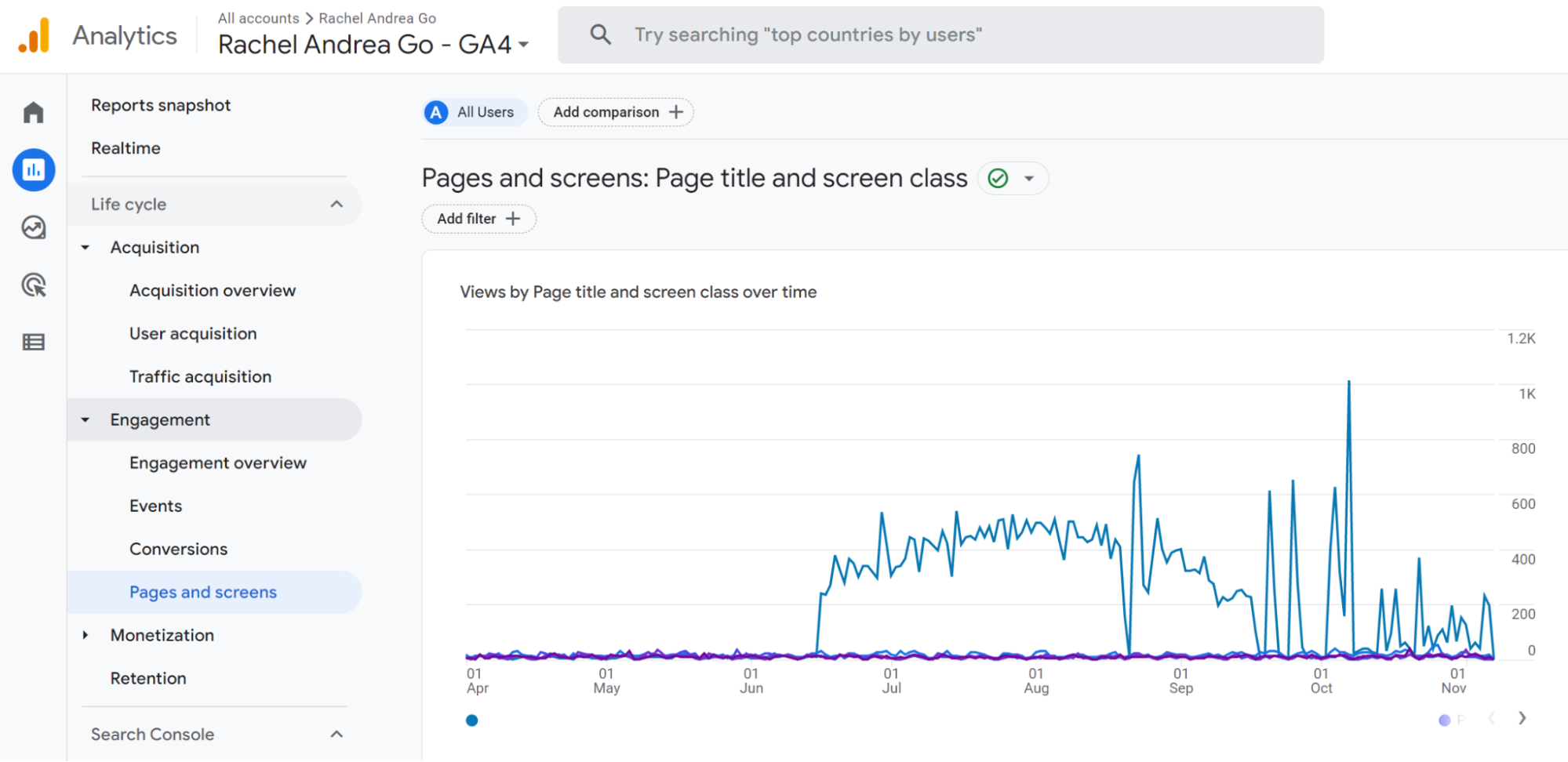Open the User acquisition report
1568x762 pixels.
click(193, 334)
